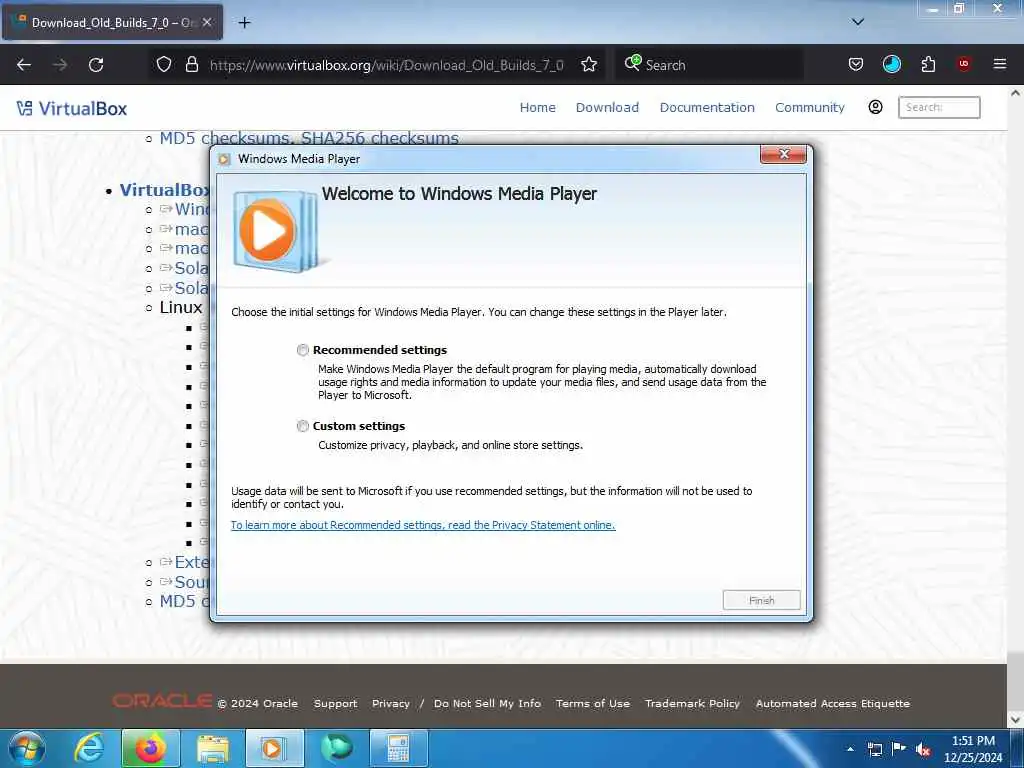Open the Privacy footer link
Viewport: 1024px width, 768px height.
(x=391, y=703)
